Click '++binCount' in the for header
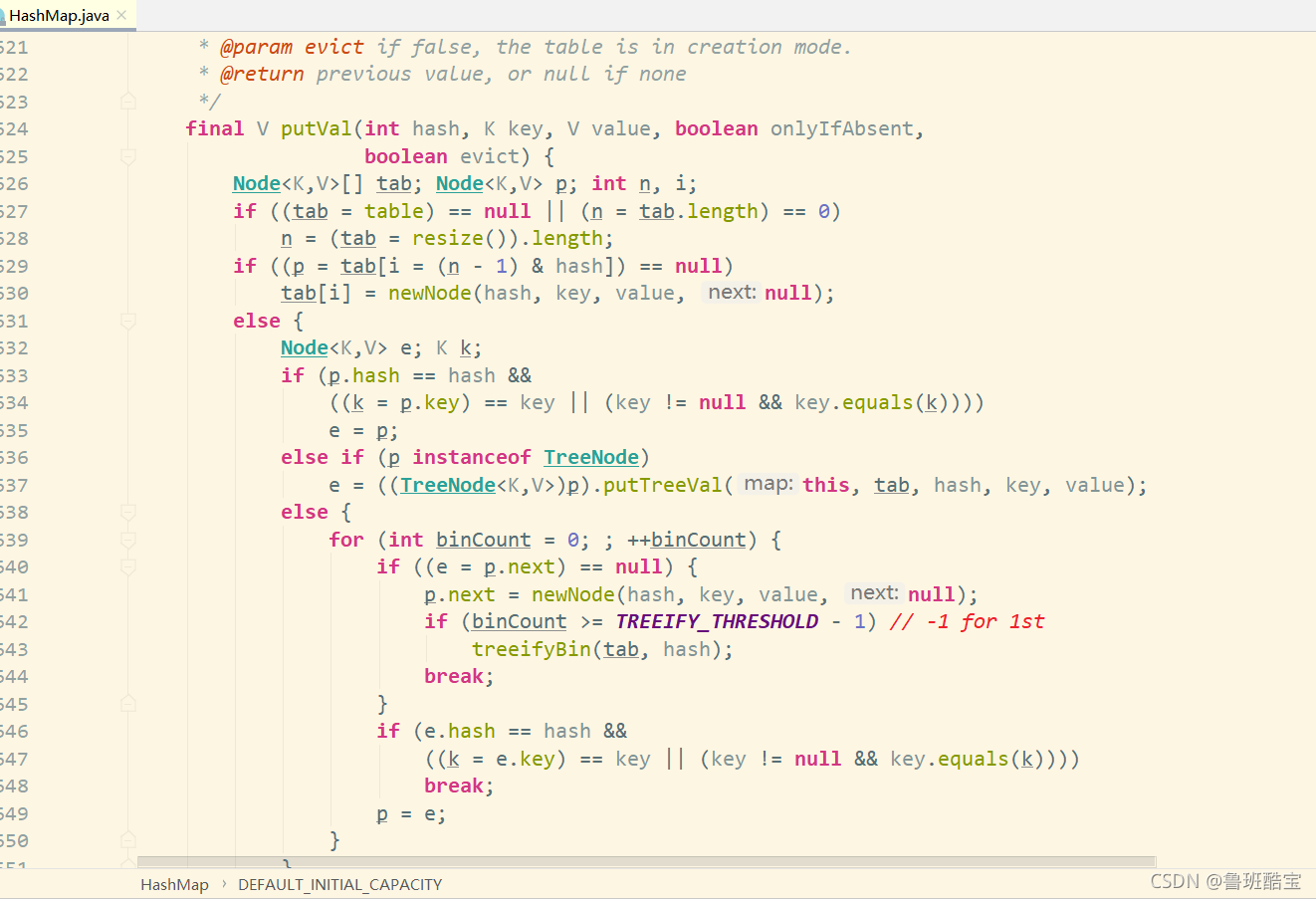This screenshot has width=1316, height=899. pos(687,540)
